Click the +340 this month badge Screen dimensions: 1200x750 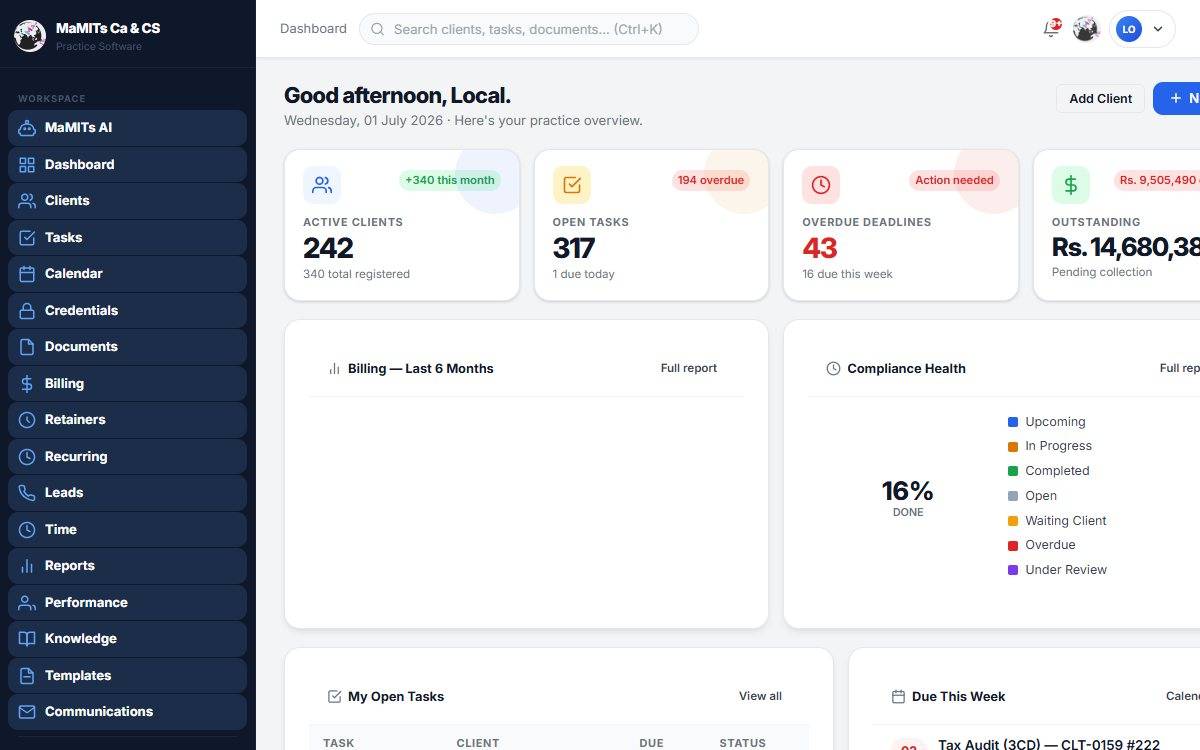450,180
